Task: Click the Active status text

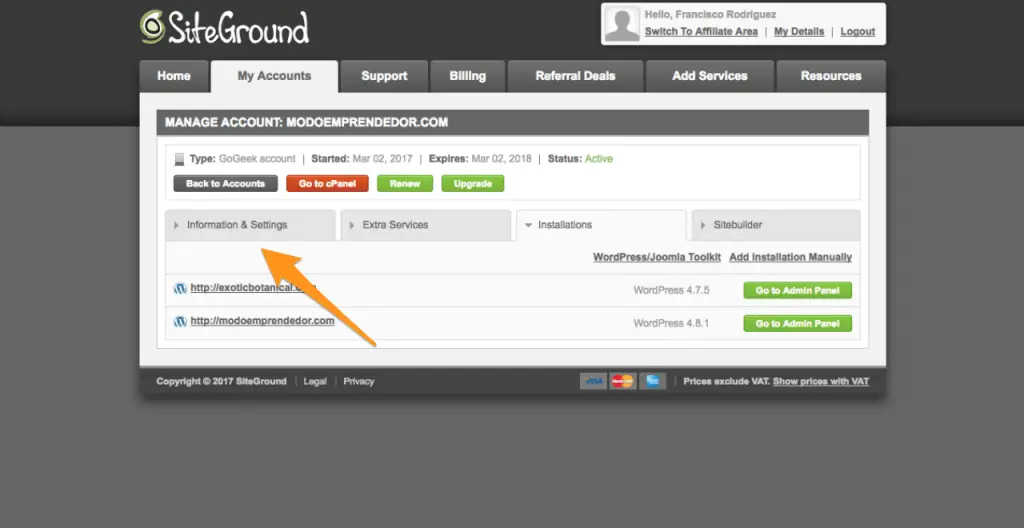Action: [x=599, y=159]
